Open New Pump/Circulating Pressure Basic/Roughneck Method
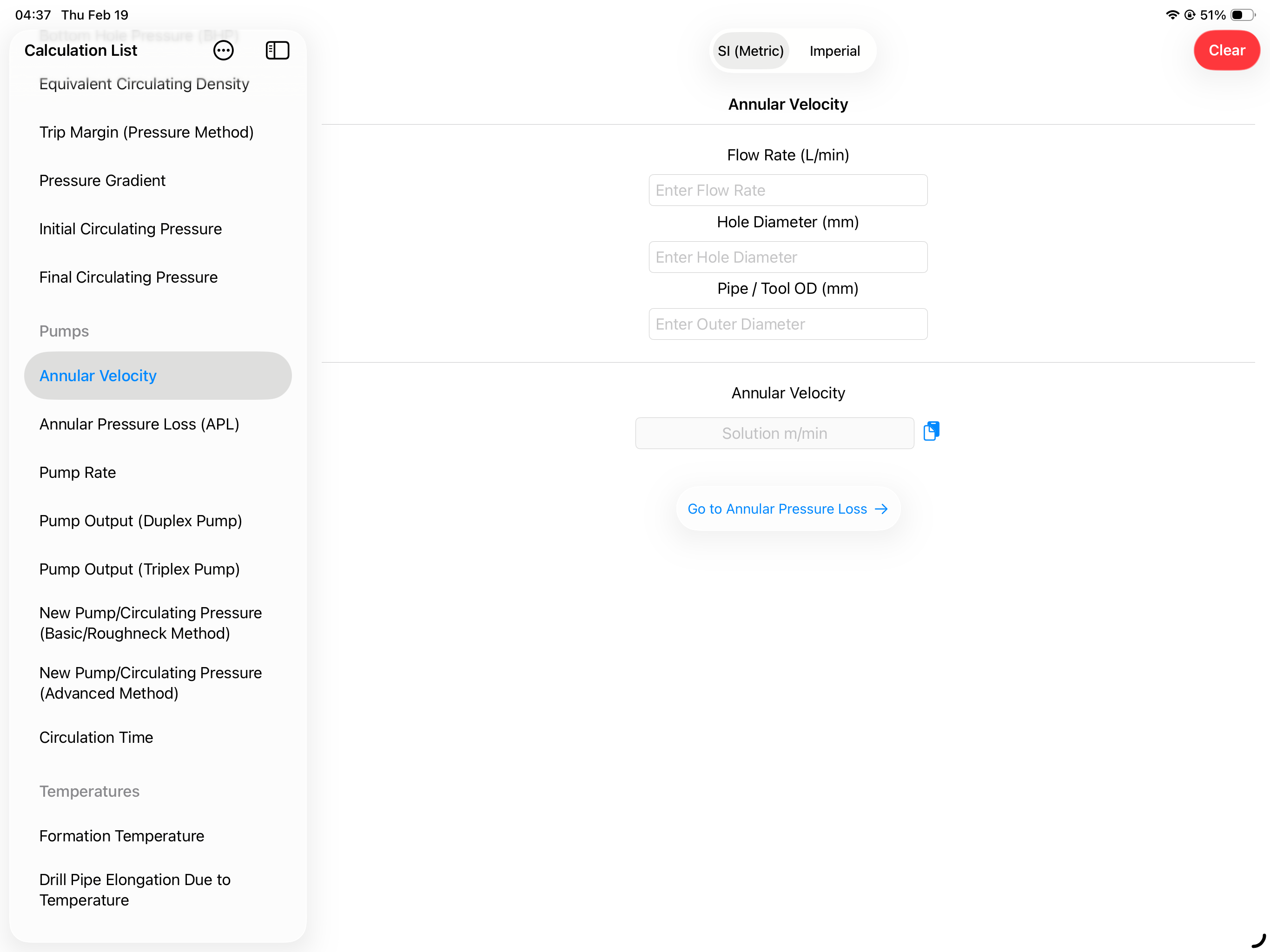The image size is (1270, 952). pos(151,623)
